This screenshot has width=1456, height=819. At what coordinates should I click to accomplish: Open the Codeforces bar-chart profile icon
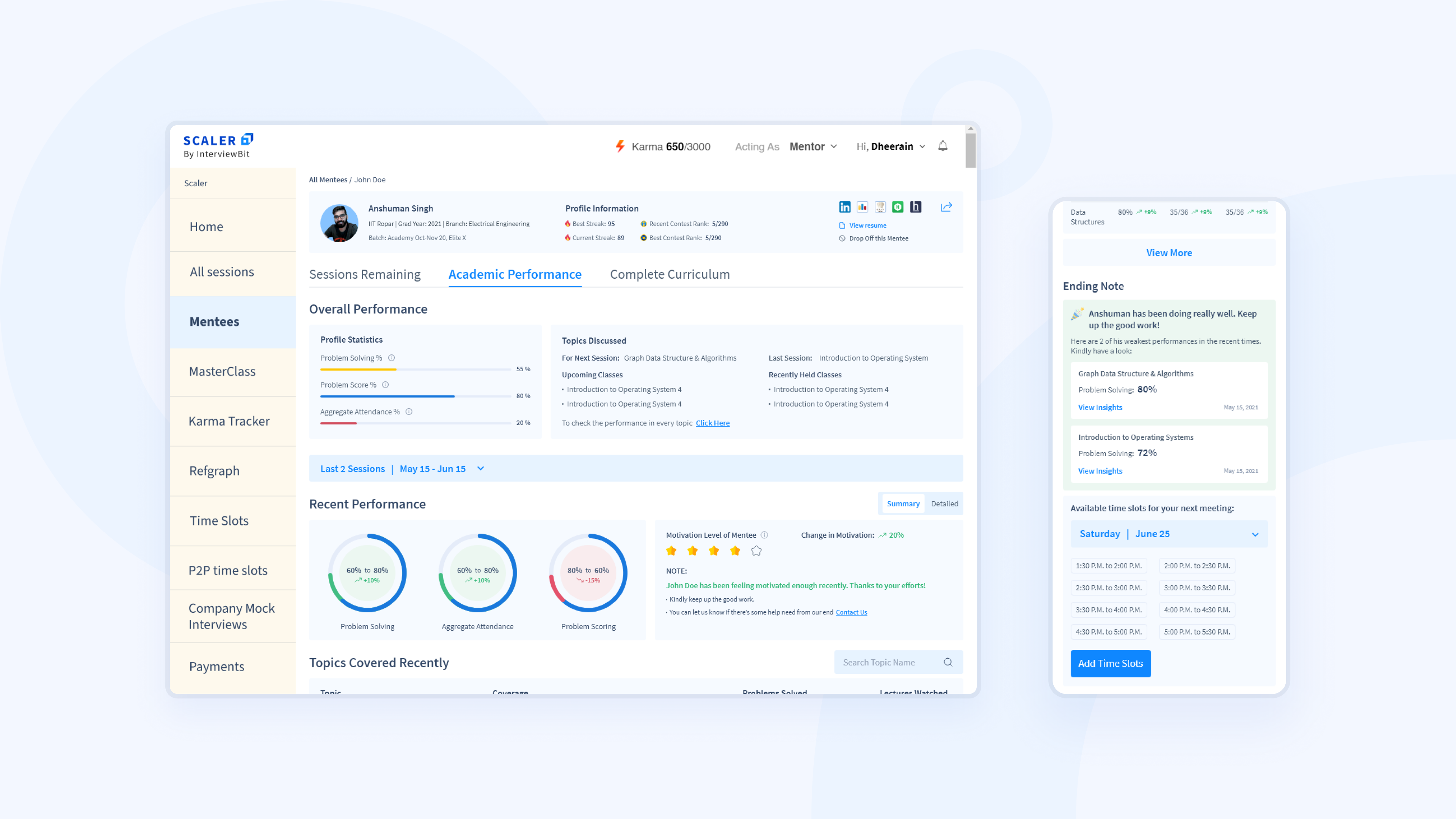pyautogui.click(x=863, y=207)
